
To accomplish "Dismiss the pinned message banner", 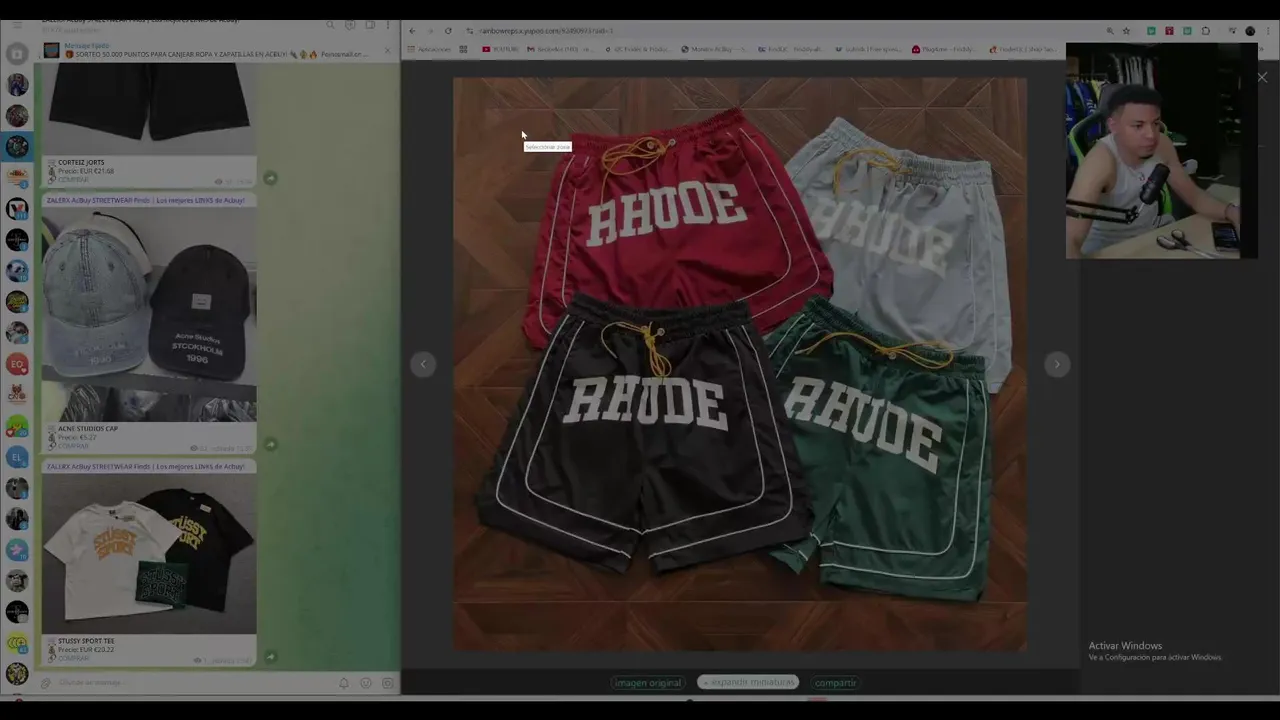I will (x=387, y=50).
